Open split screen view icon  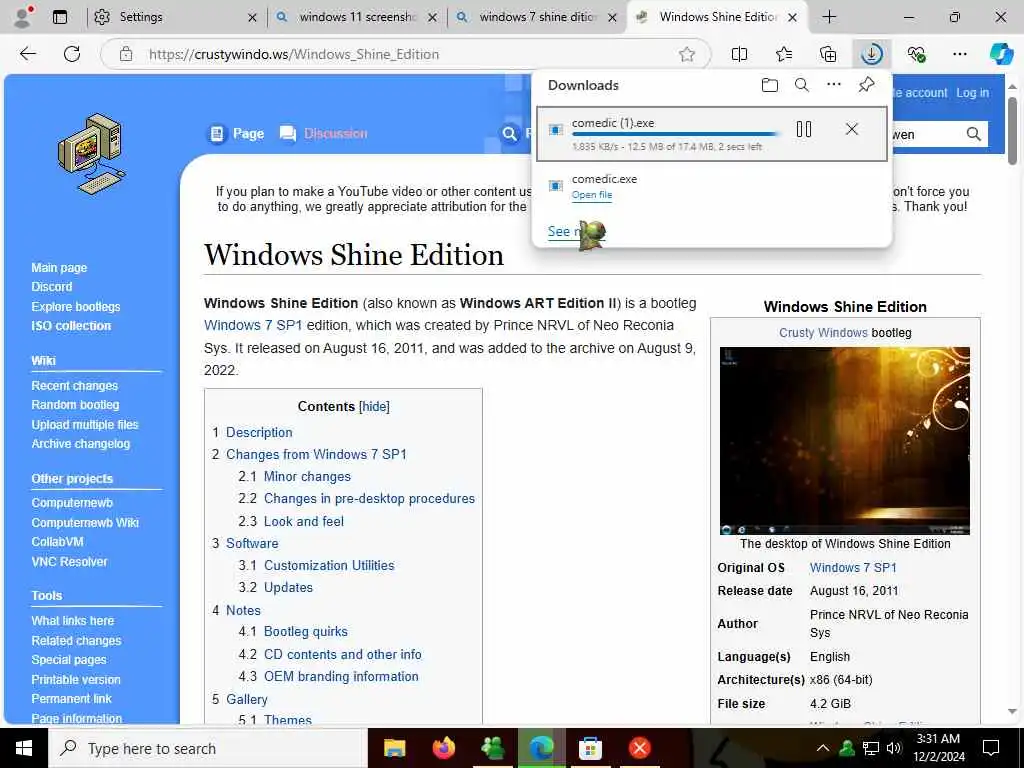739,54
